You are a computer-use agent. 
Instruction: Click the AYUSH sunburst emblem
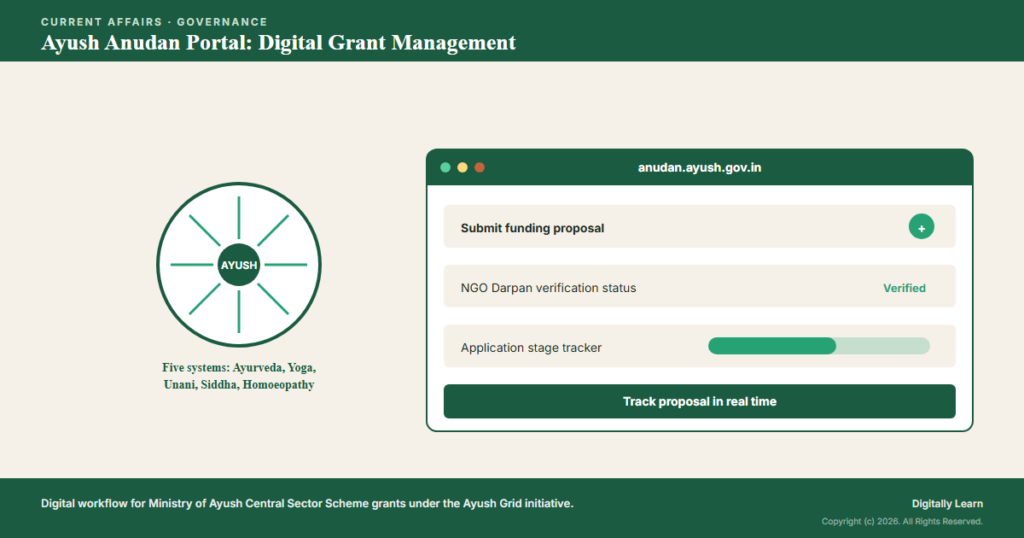pos(239,264)
